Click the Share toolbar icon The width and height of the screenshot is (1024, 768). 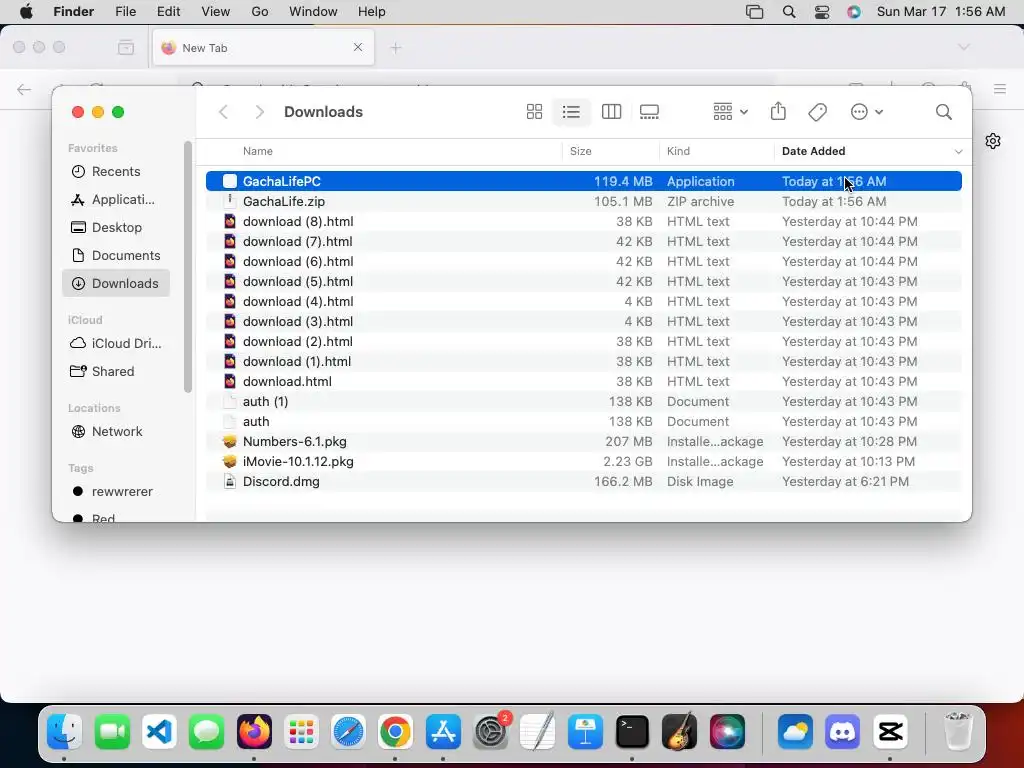point(778,112)
